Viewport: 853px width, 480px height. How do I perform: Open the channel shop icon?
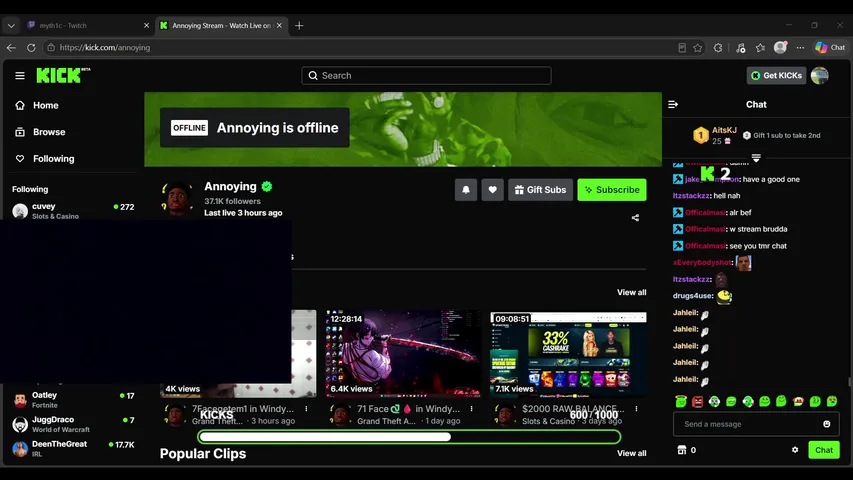(x=682, y=450)
